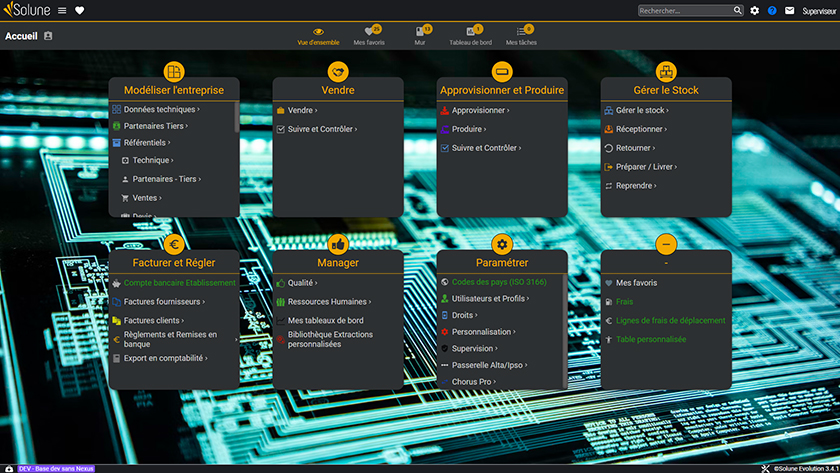Open the hamburger menu next to Solune logo
The height and width of the screenshot is (473, 840).
(x=62, y=10)
